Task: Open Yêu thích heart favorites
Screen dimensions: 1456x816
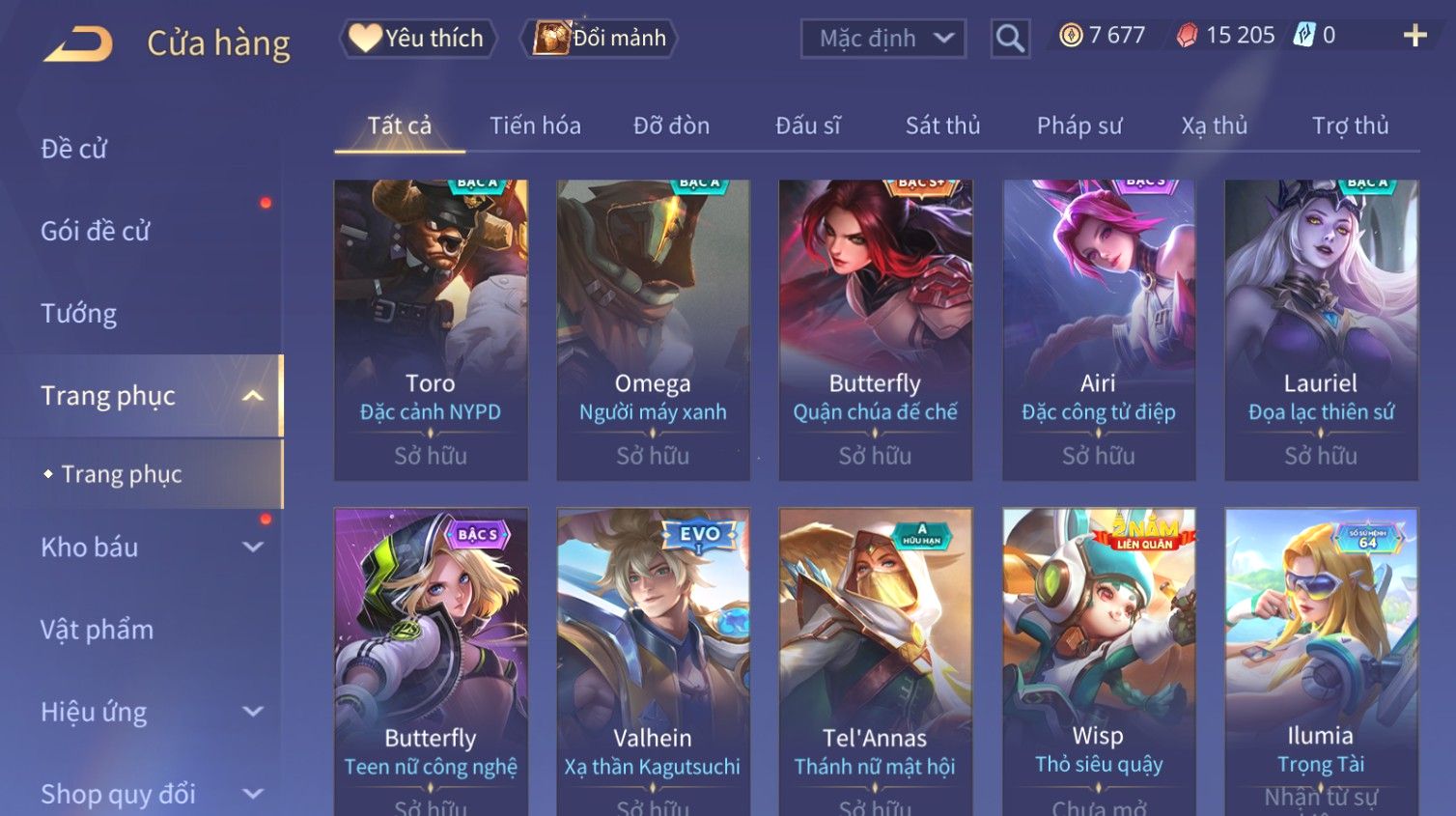Action: 417,39
